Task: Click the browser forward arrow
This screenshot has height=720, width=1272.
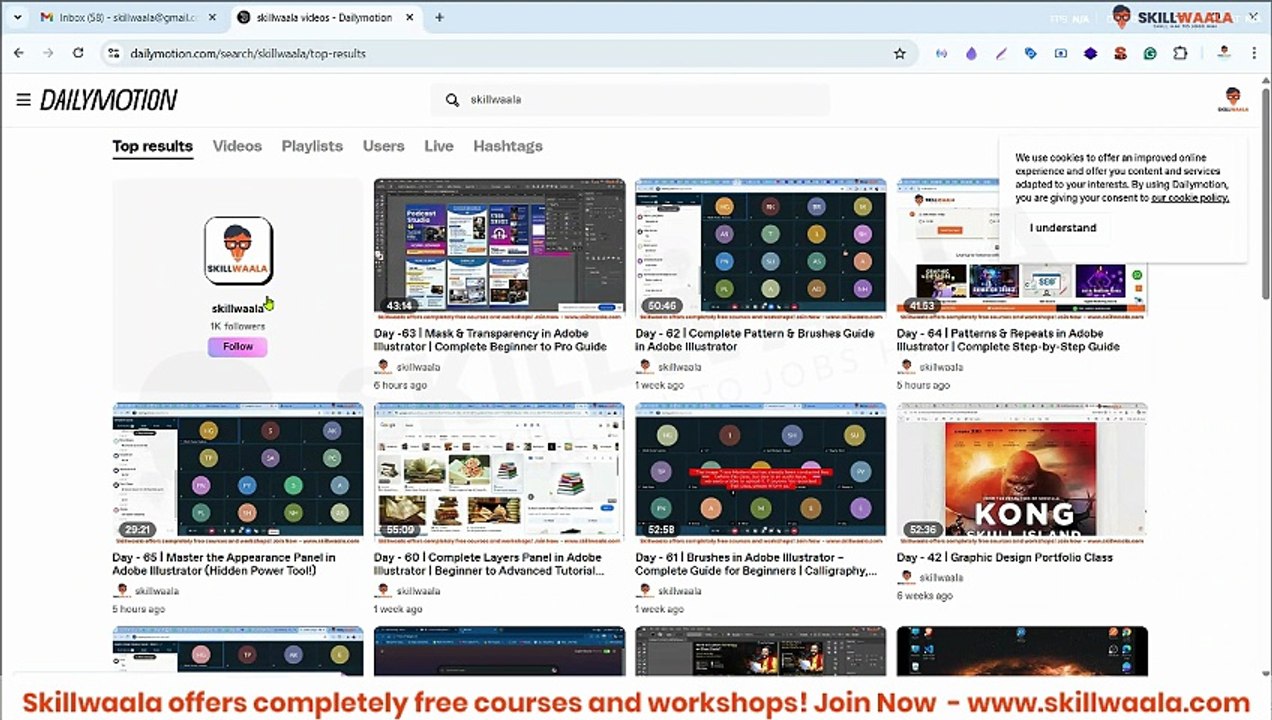Action: [48, 53]
